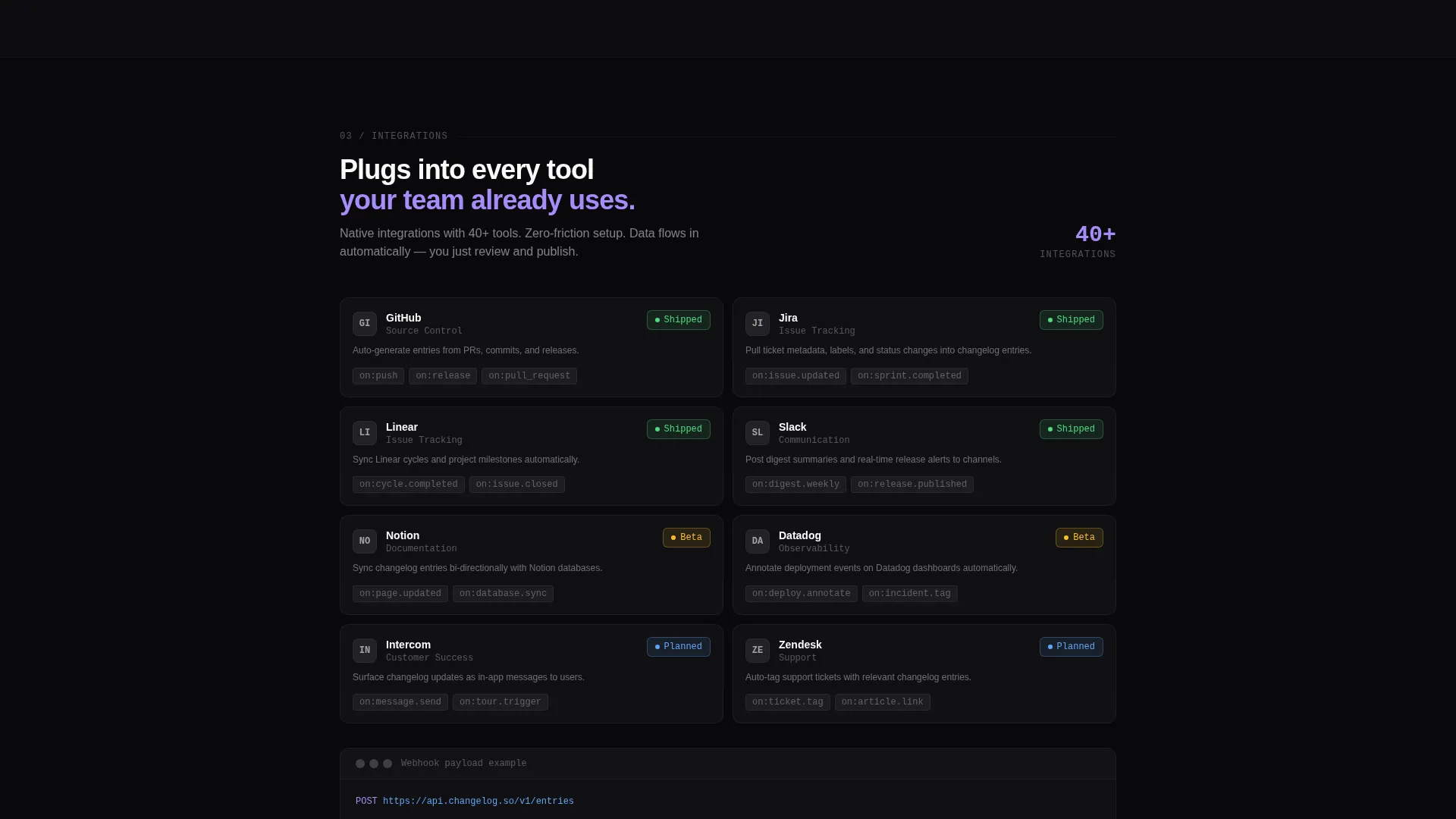Click the Customer Success subtitle under Intercom

(x=429, y=658)
